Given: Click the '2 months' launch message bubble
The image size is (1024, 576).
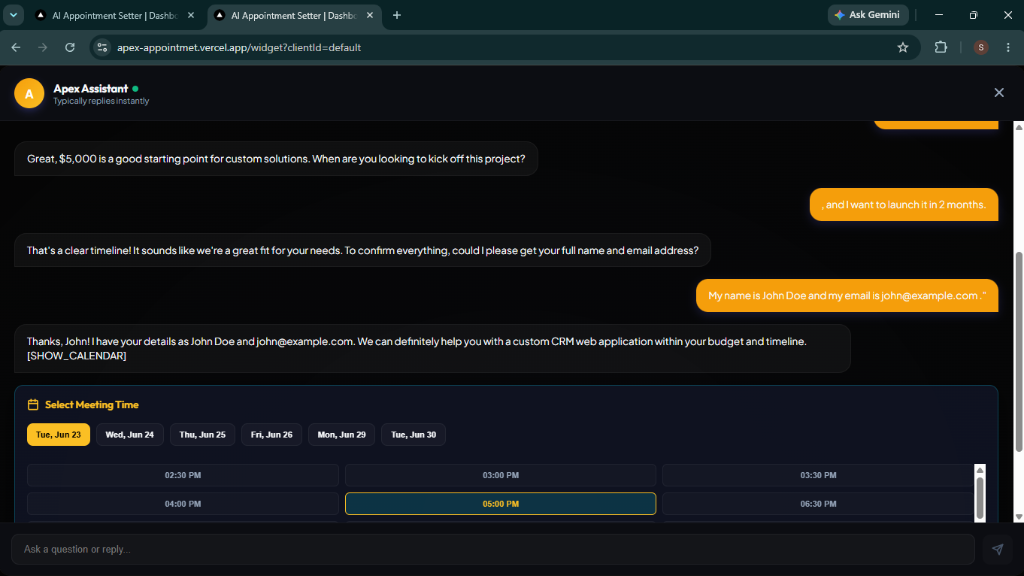Looking at the screenshot, I should click(x=904, y=204).
